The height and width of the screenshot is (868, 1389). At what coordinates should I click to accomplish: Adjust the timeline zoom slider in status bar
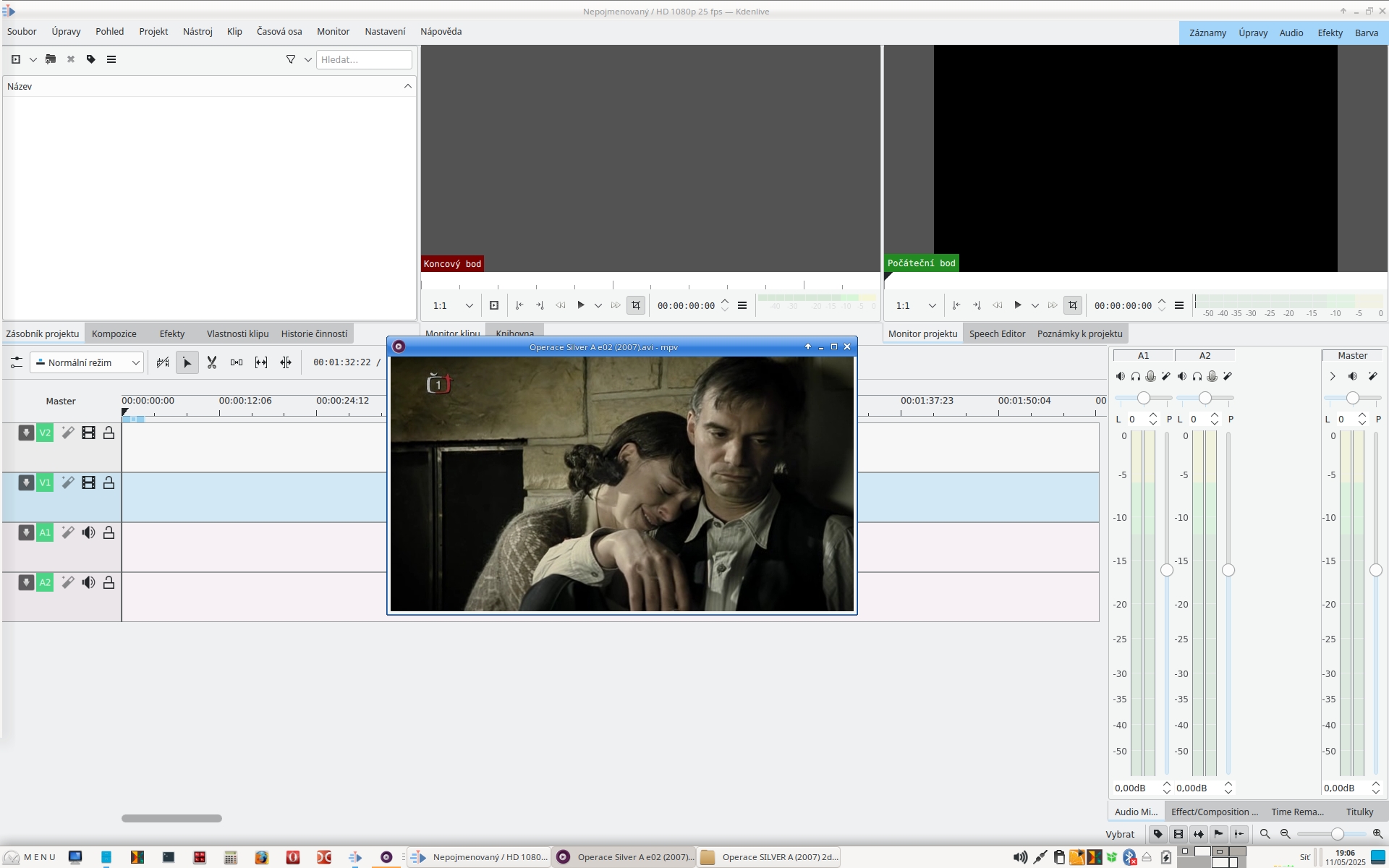point(1338,834)
